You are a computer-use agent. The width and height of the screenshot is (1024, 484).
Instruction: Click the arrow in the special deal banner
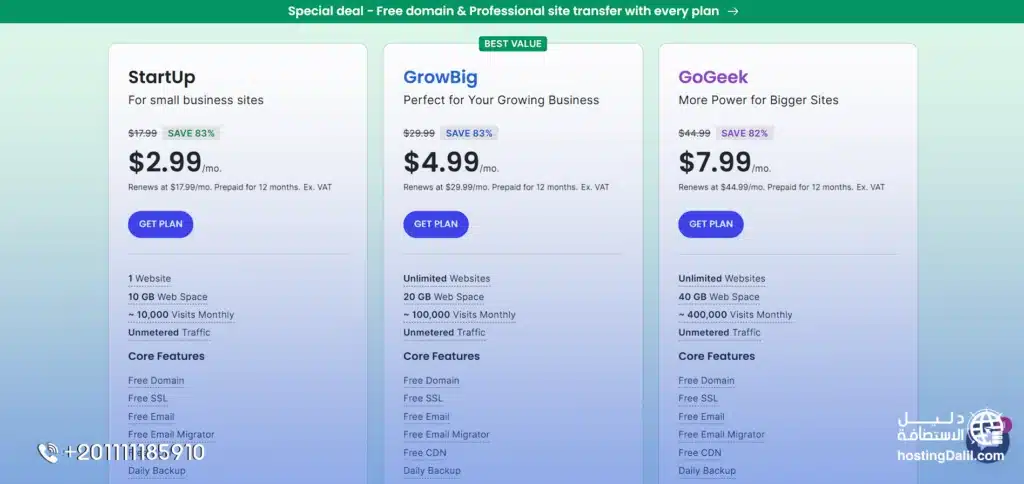733,11
